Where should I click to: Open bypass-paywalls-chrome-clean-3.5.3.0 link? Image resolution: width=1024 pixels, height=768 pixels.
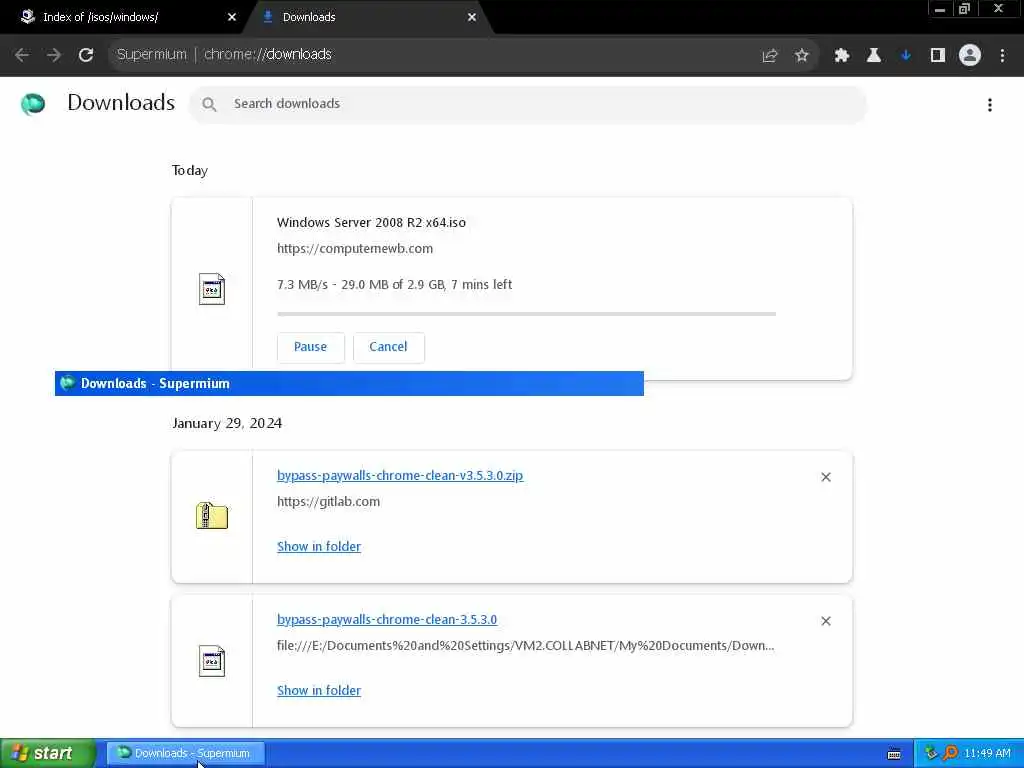[387, 619]
